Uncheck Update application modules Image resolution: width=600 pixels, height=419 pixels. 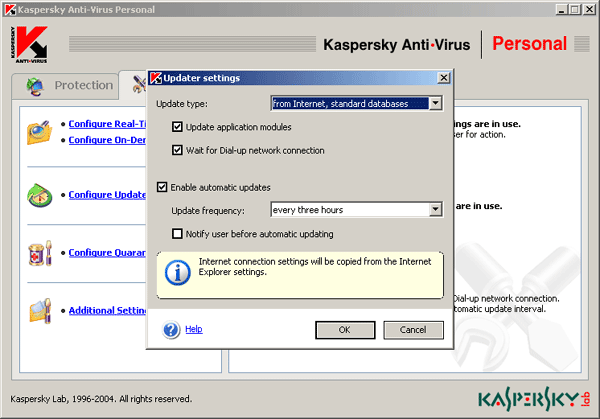point(177,127)
